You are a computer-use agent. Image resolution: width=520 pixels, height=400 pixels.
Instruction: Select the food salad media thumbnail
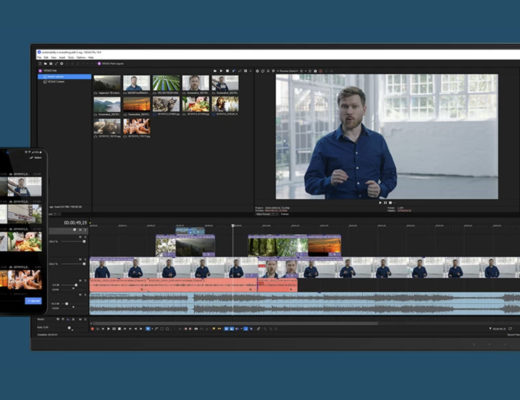click(196, 104)
